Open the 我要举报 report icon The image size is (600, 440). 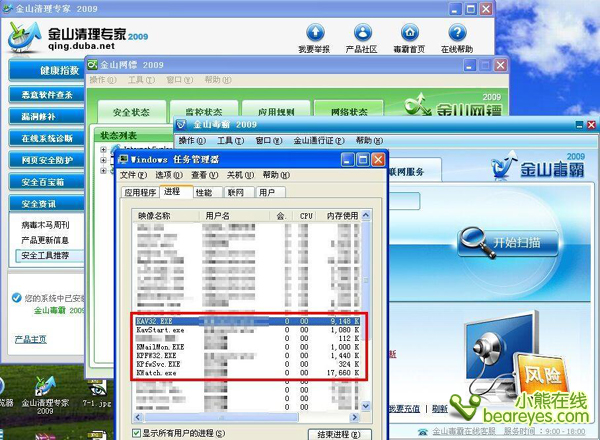point(315,33)
